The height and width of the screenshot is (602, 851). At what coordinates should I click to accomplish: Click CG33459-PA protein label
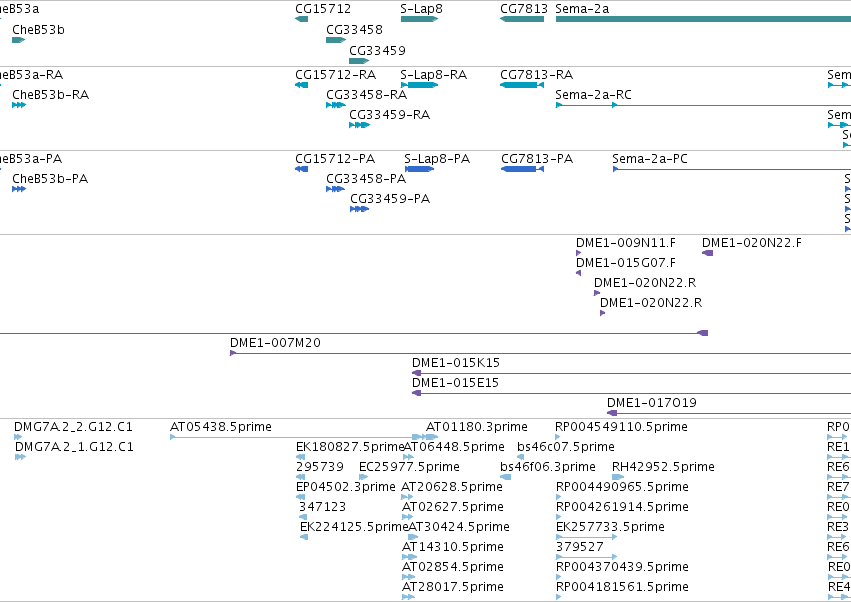[x=390, y=199]
